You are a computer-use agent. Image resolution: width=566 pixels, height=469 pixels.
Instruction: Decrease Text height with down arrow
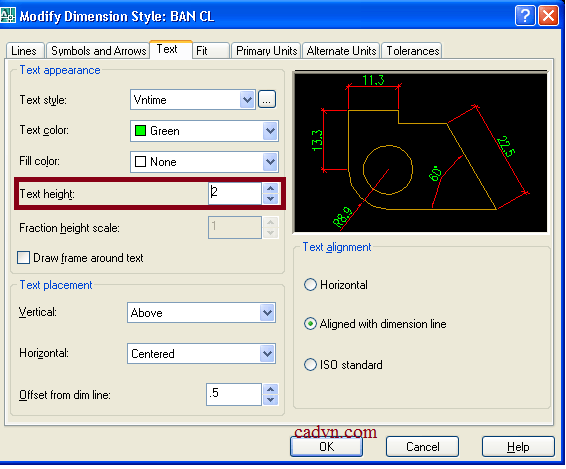[x=270, y=199]
